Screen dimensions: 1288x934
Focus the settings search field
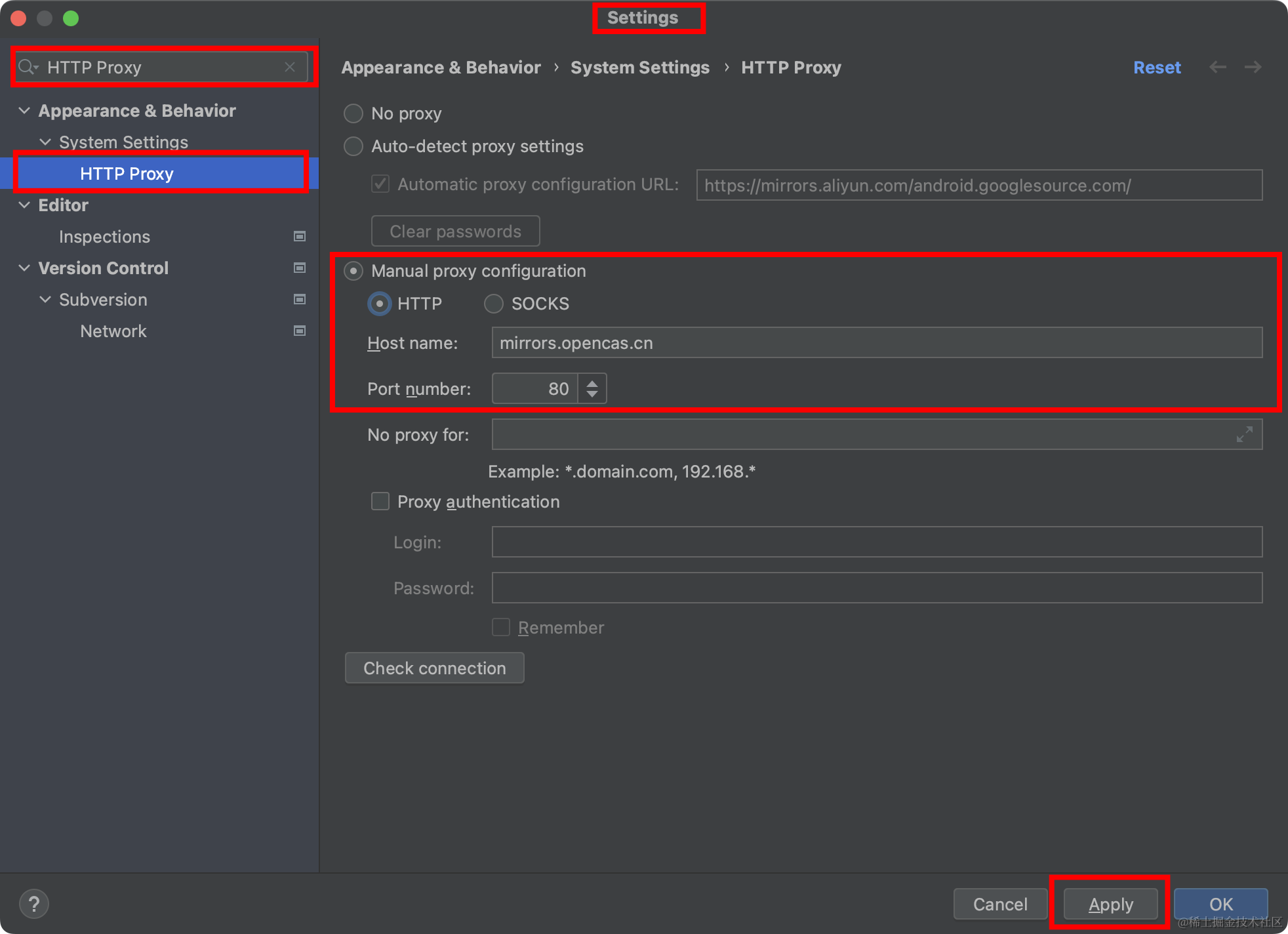click(161, 67)
